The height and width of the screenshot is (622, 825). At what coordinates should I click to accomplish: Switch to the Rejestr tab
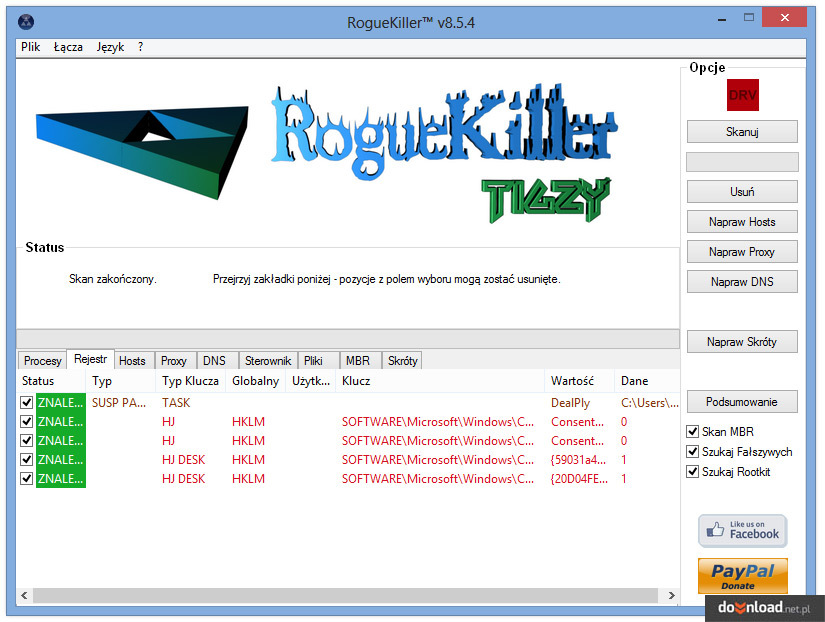click(90, 359)
